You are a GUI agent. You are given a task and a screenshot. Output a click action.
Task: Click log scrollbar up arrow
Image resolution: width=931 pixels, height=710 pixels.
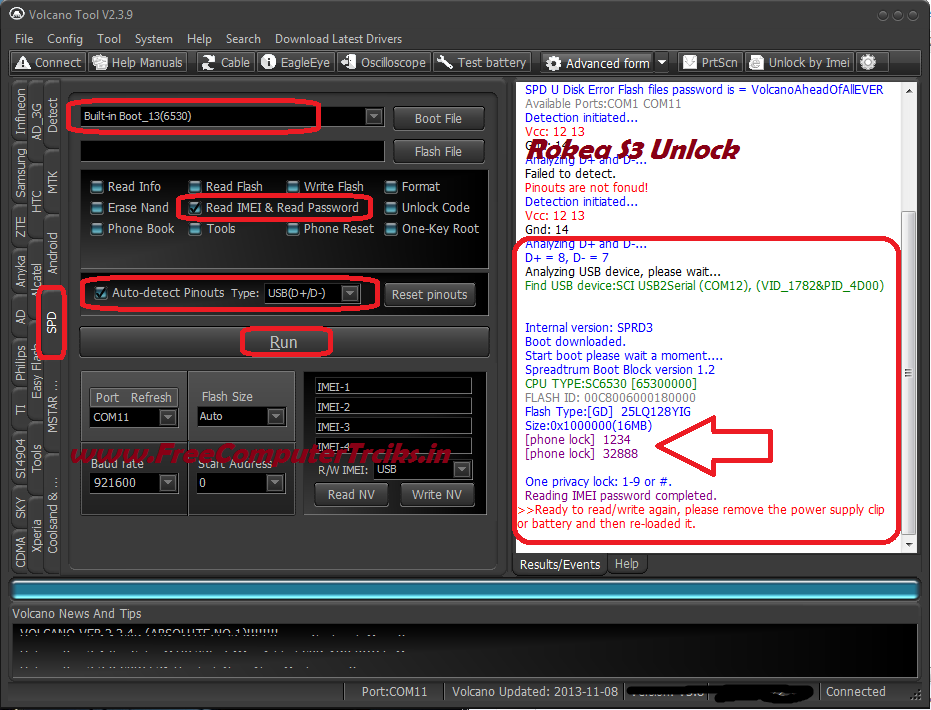(x=908, y=91)
